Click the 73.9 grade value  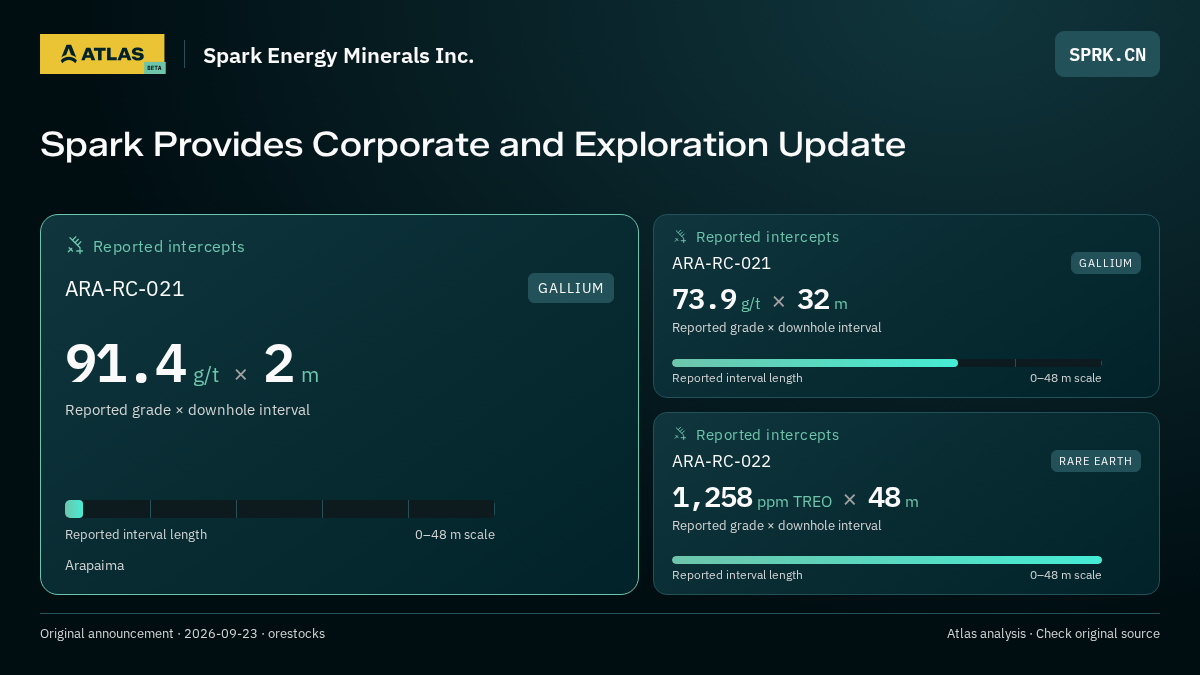tap(704, 300)
